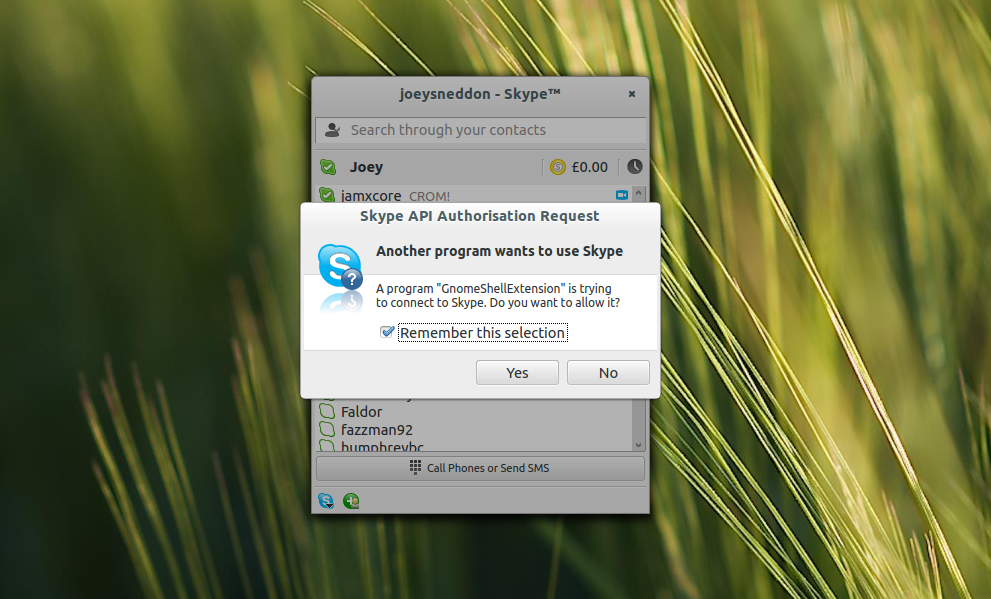Close the Skype main window

tap(631, 94)
